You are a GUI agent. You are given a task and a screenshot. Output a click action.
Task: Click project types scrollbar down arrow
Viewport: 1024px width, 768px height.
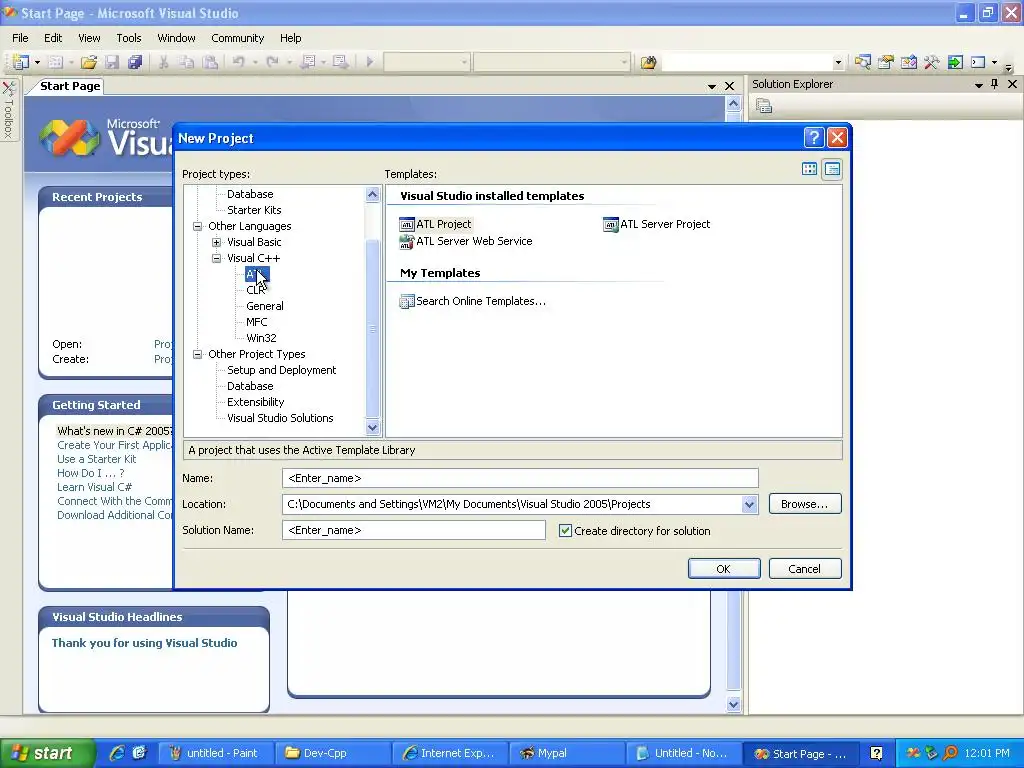372,428
